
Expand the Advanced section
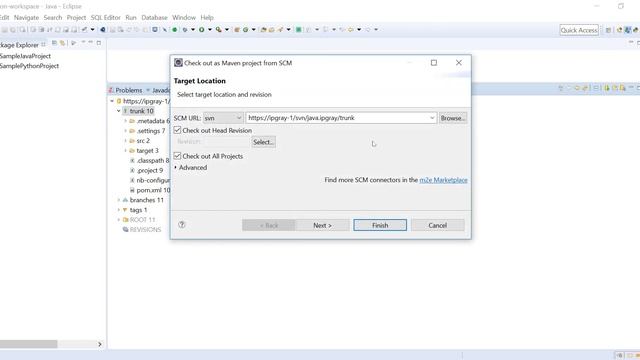coord(191,167)
